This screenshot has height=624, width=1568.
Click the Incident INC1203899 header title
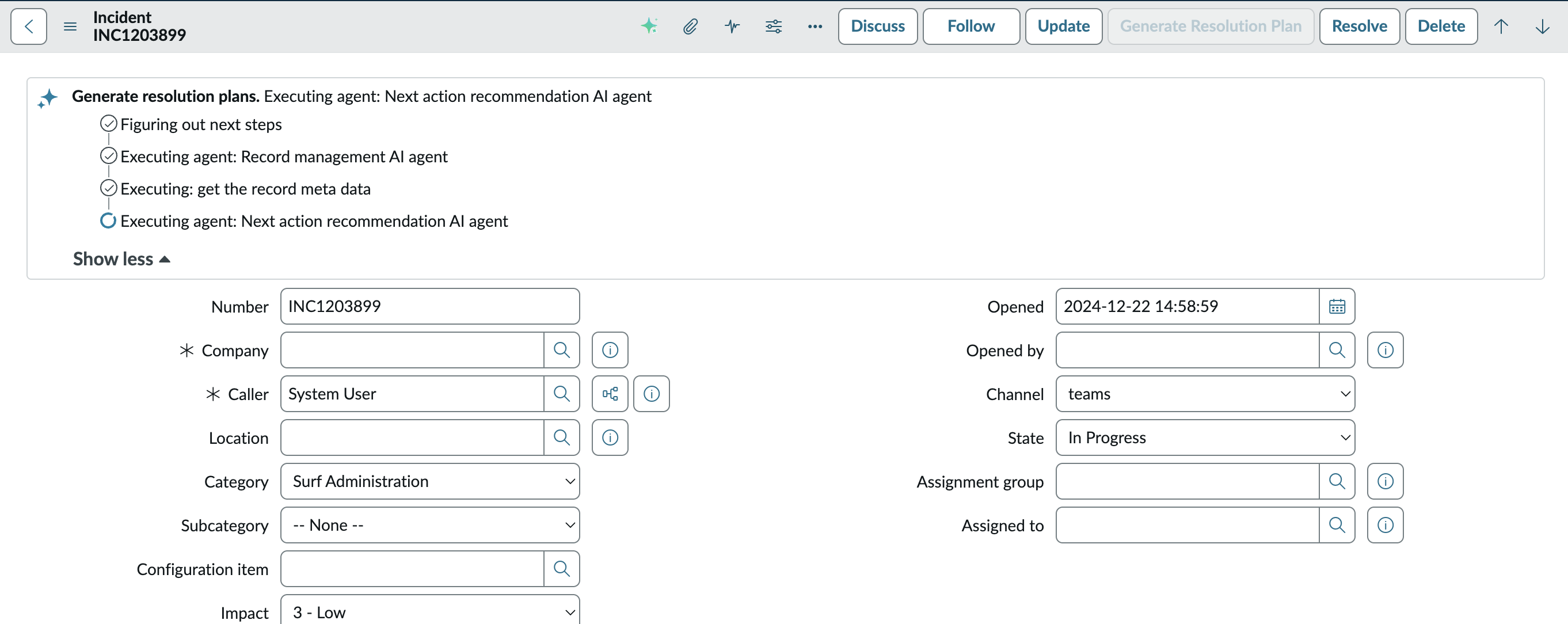(x=139, y=26)
